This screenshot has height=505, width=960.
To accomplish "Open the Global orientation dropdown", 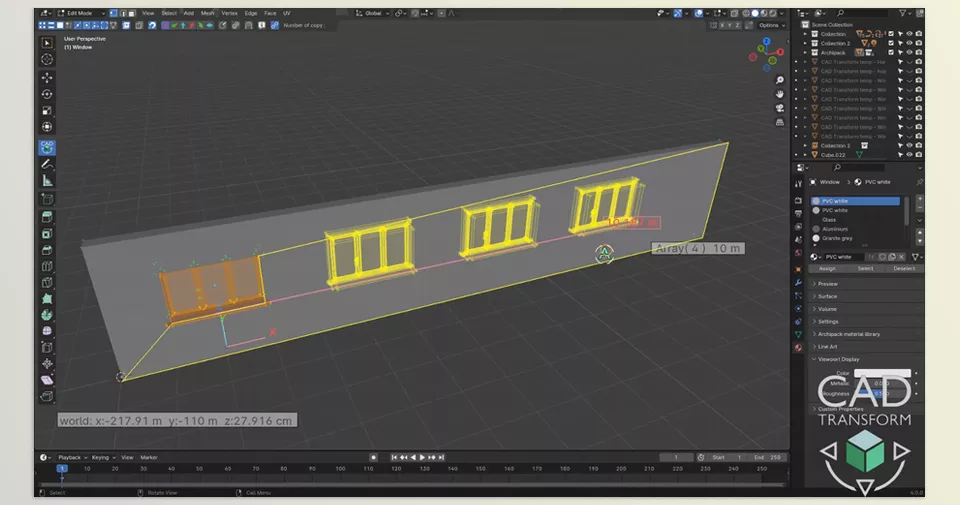I will tap(372, 13).
